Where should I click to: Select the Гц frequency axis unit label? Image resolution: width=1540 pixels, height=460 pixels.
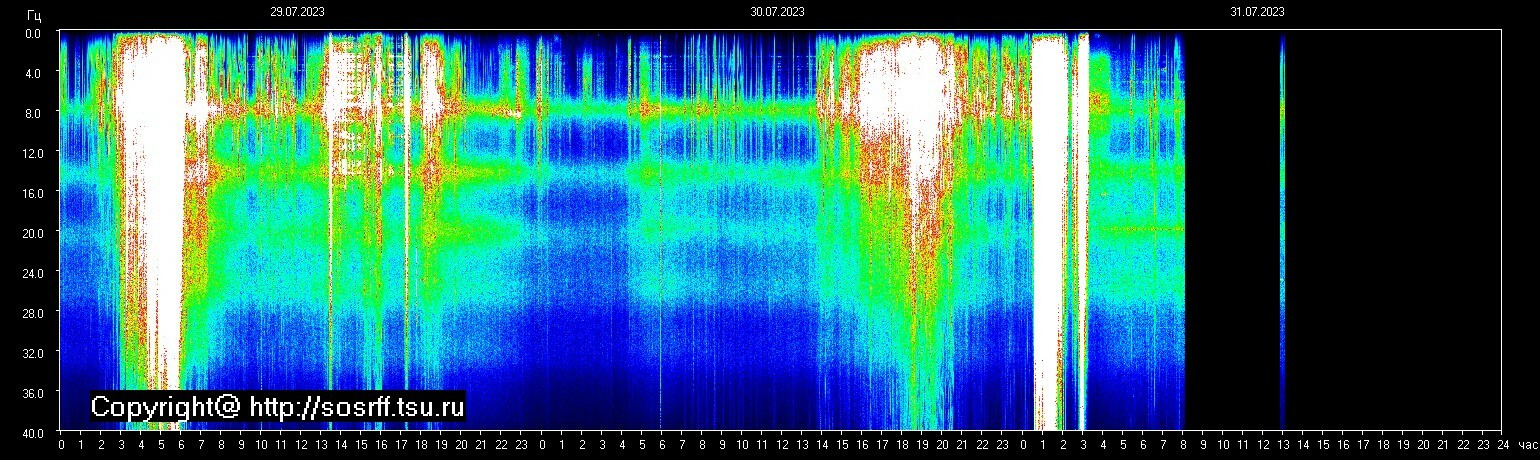pos(34,15)
